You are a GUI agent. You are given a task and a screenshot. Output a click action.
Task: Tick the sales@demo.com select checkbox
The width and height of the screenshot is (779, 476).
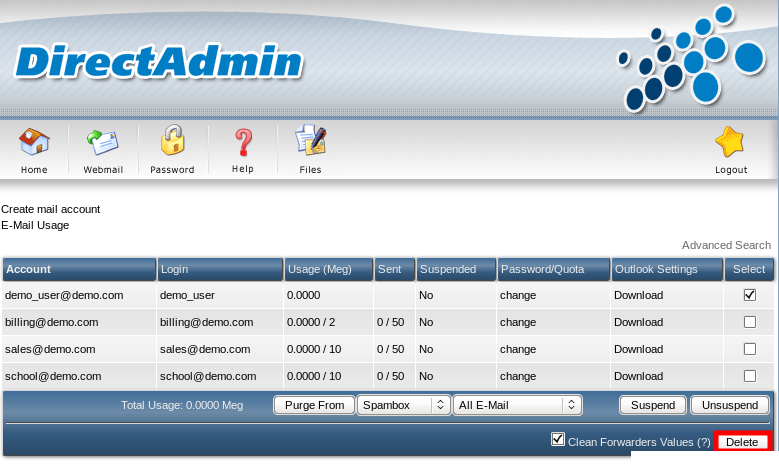[750, 349]
